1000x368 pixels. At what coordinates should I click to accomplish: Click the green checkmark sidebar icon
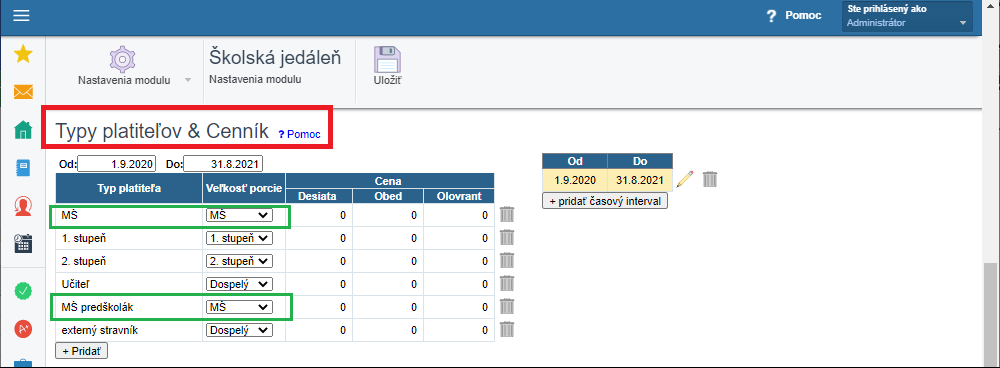(23, 291)
